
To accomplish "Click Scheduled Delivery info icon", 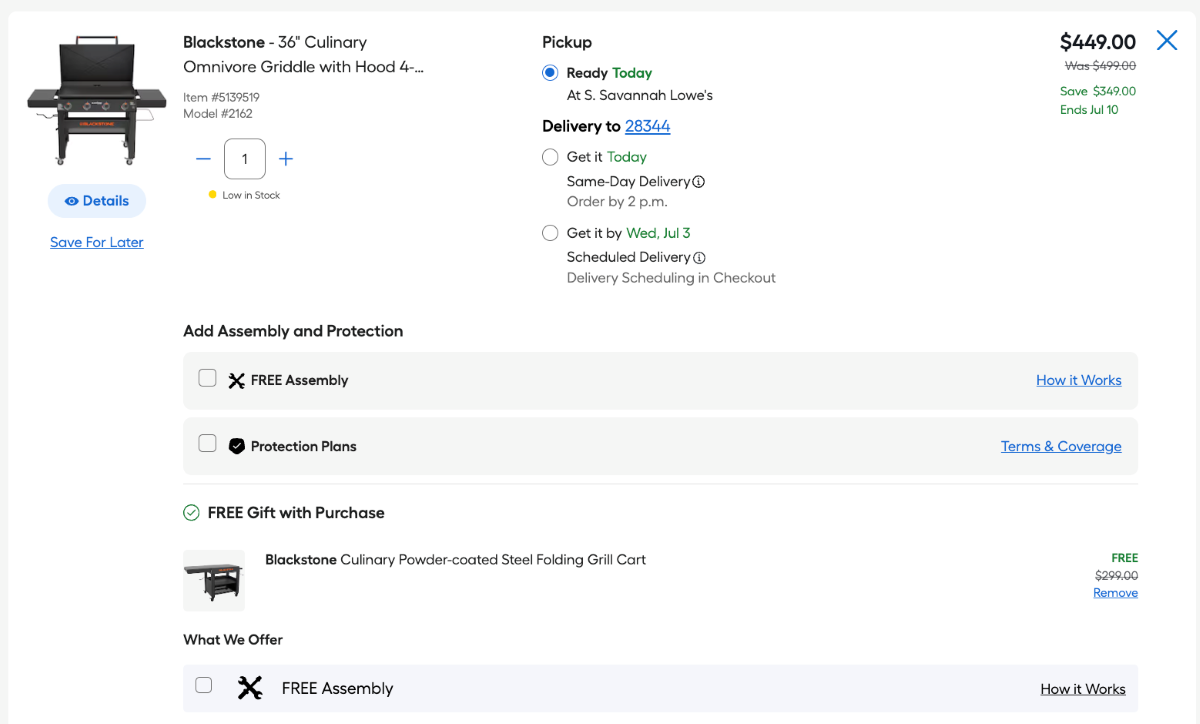I will 699,258.
